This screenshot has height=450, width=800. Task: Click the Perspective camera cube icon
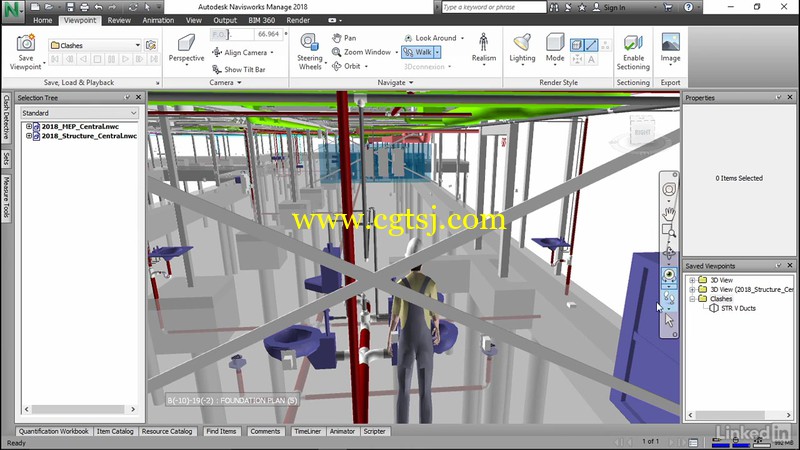186,43
